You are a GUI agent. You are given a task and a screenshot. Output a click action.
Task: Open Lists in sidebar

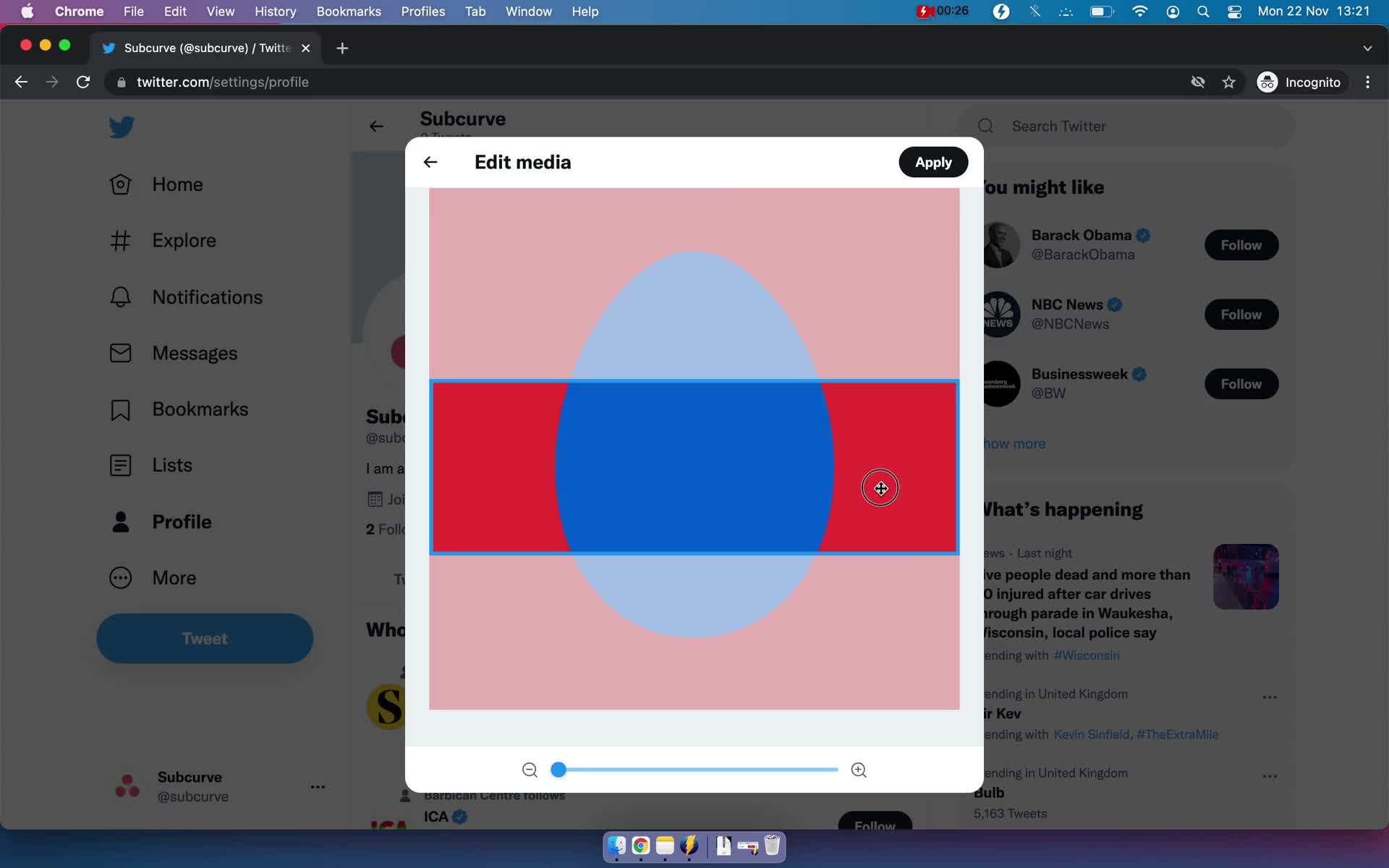pos(150,465)
